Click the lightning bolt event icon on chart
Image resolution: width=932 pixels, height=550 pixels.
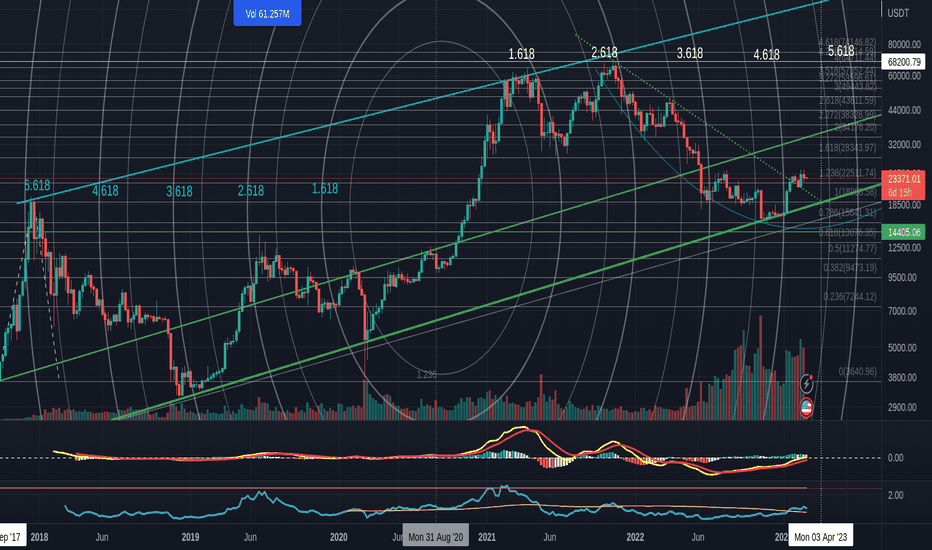click(806, 384)
